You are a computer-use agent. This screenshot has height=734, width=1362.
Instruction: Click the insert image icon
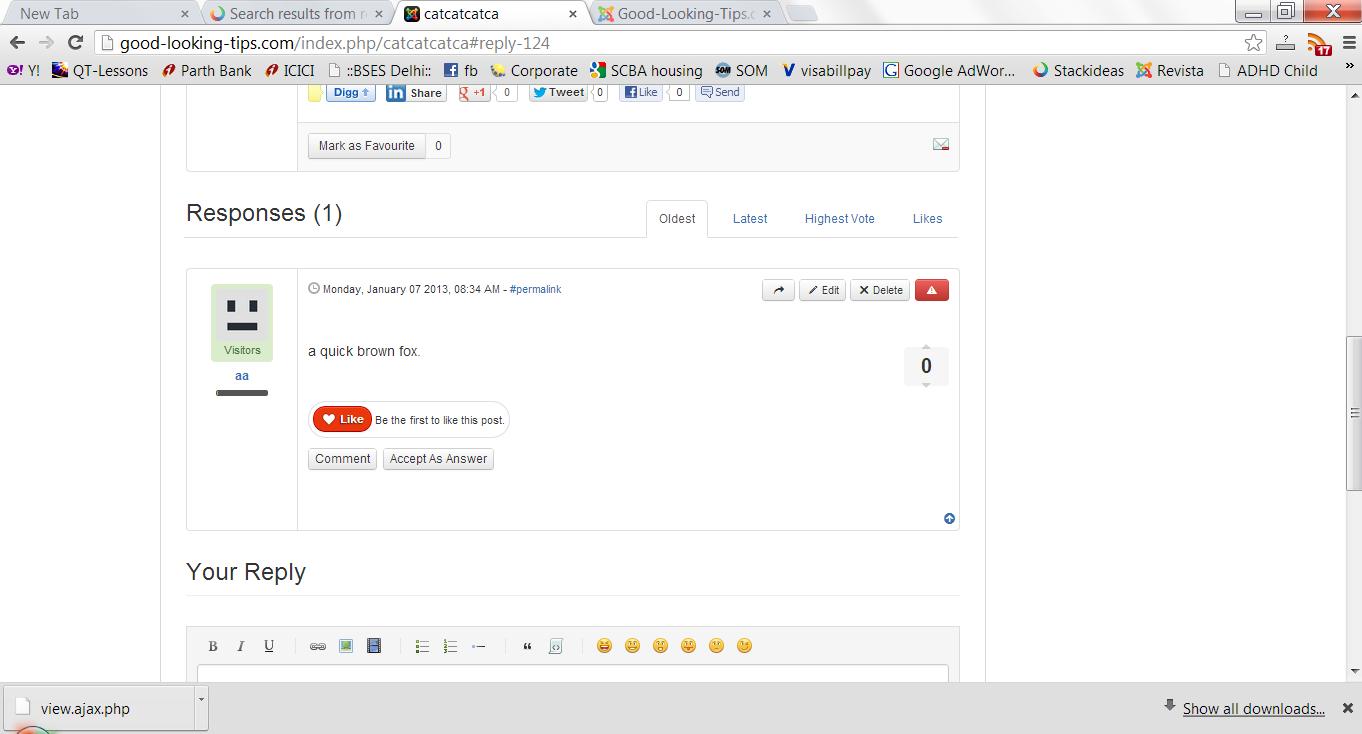click(x=345, y=645)
